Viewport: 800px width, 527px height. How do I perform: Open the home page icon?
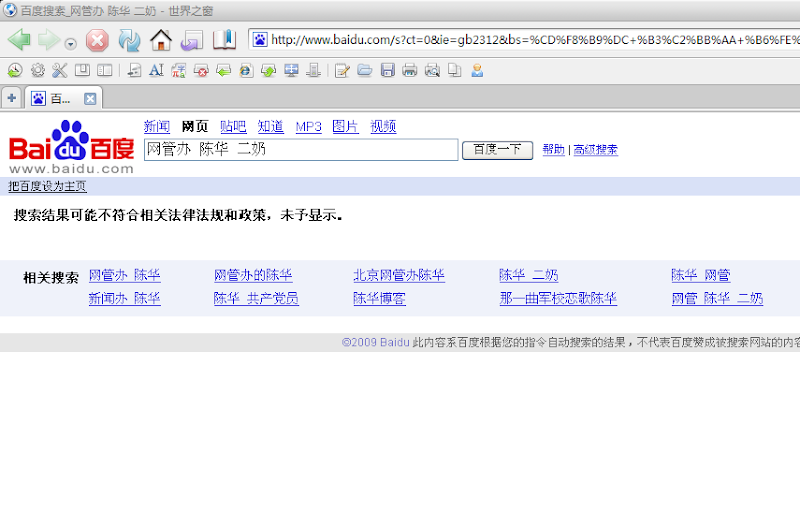coord(161,40)
